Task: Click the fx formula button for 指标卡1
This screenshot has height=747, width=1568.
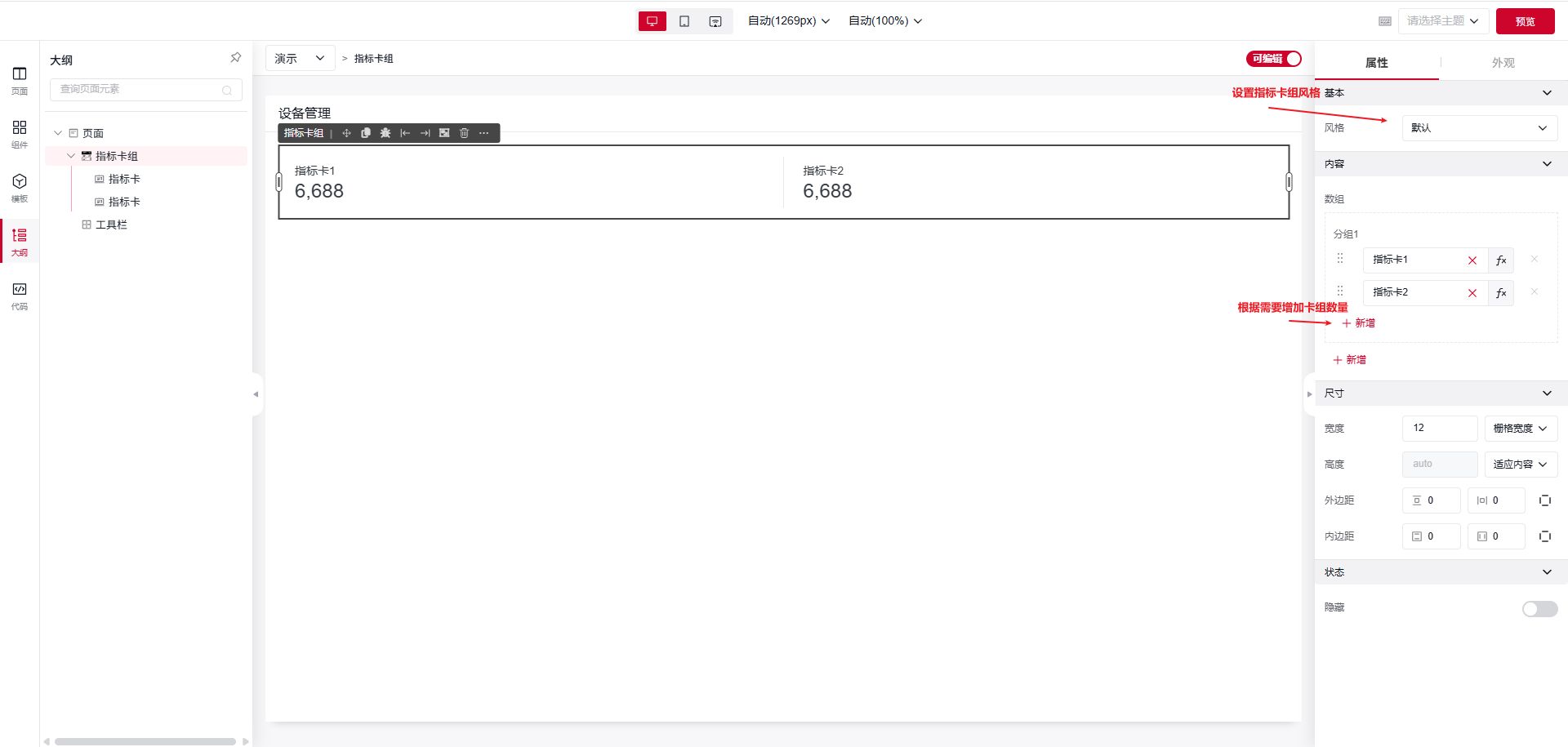Action: click(x=1501, y=260)
